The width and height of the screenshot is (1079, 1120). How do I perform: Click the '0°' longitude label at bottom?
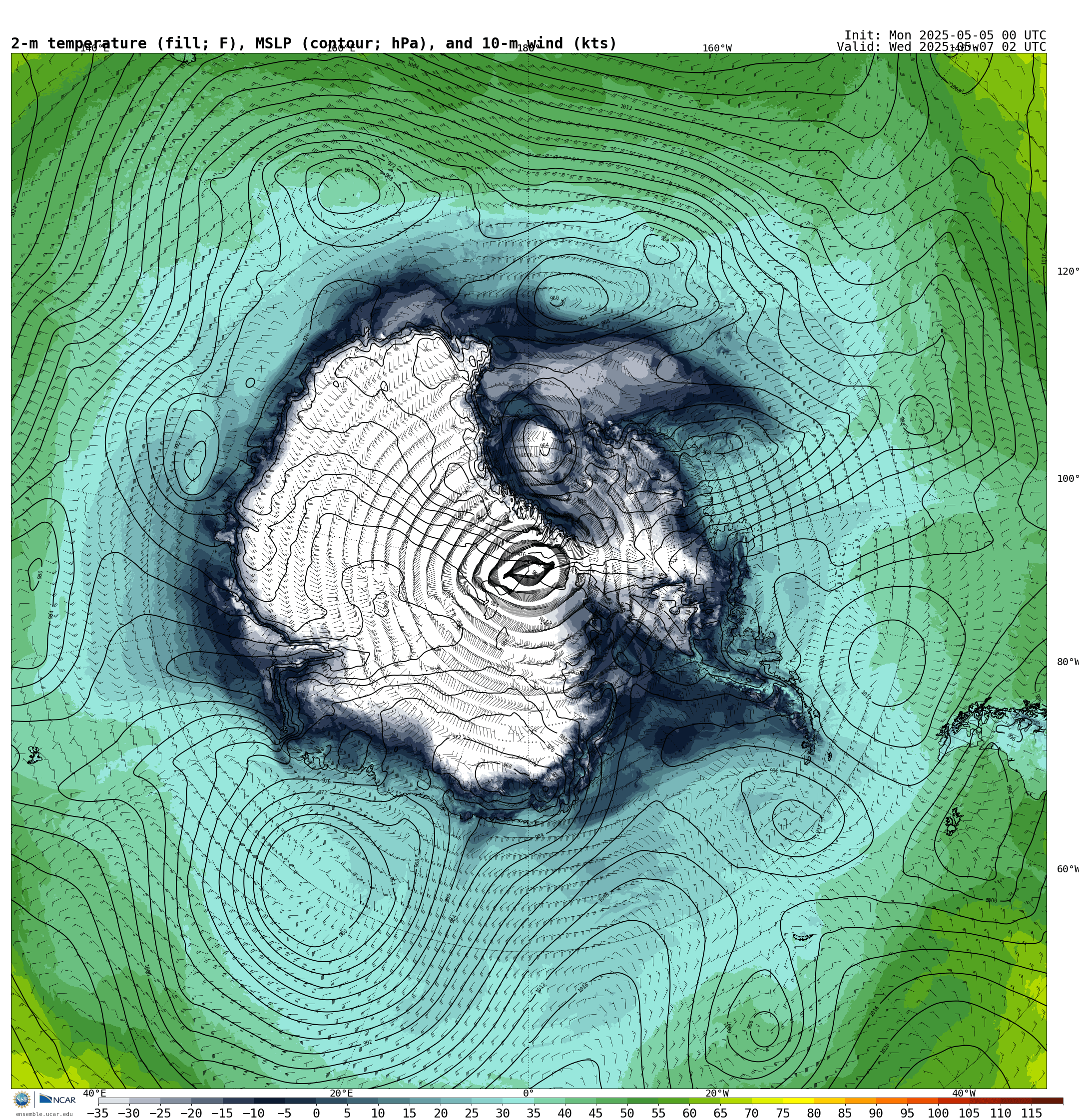click(x=529, y=1093)
